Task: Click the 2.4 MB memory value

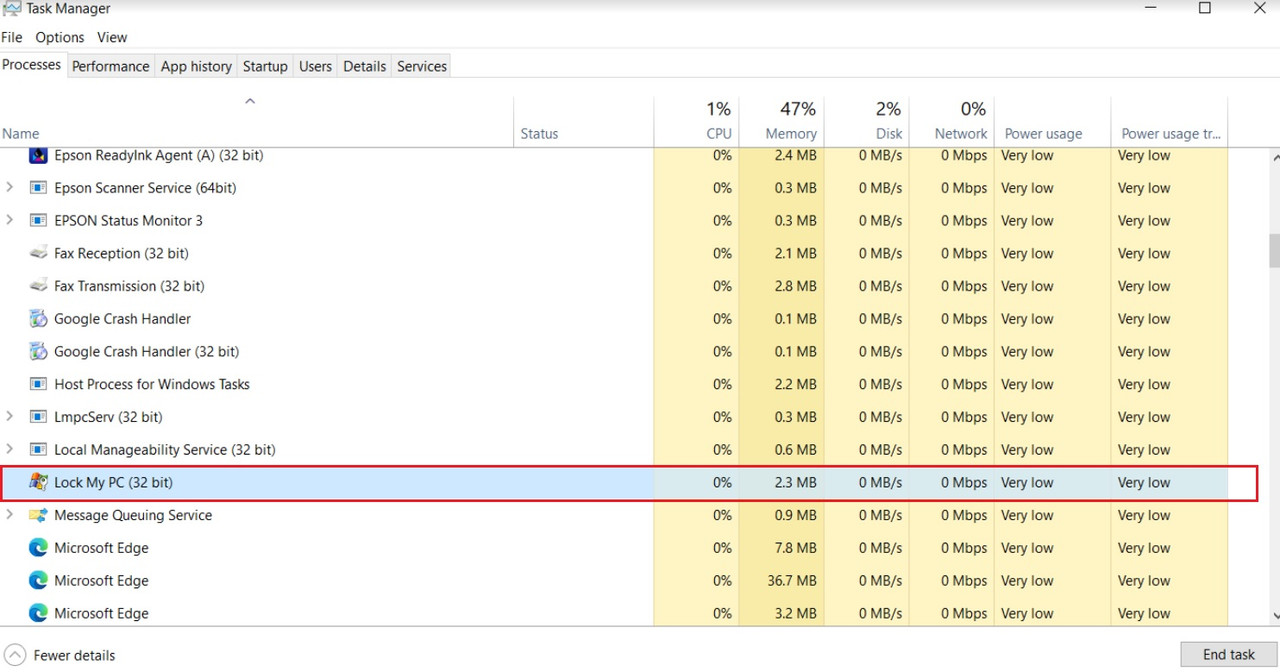Action: pyautogui.click(x=795, y=155)
